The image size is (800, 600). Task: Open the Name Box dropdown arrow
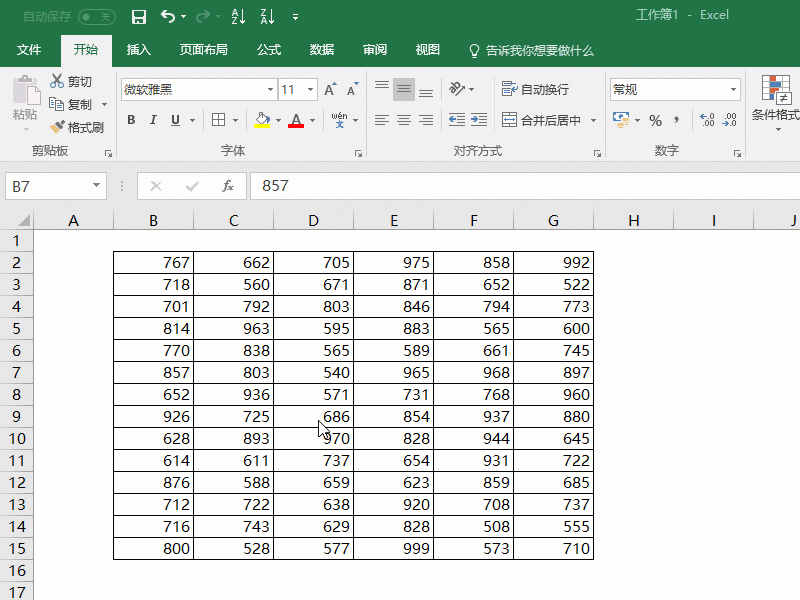[97, 186]
